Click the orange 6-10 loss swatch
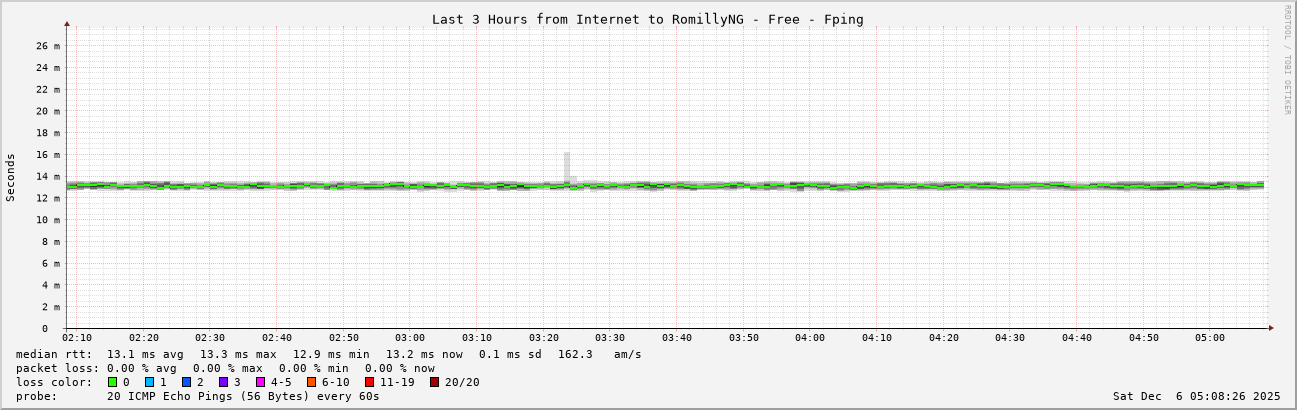This screenshot has height=410, width=1297. pyautogui.click(x=312, y=382)
